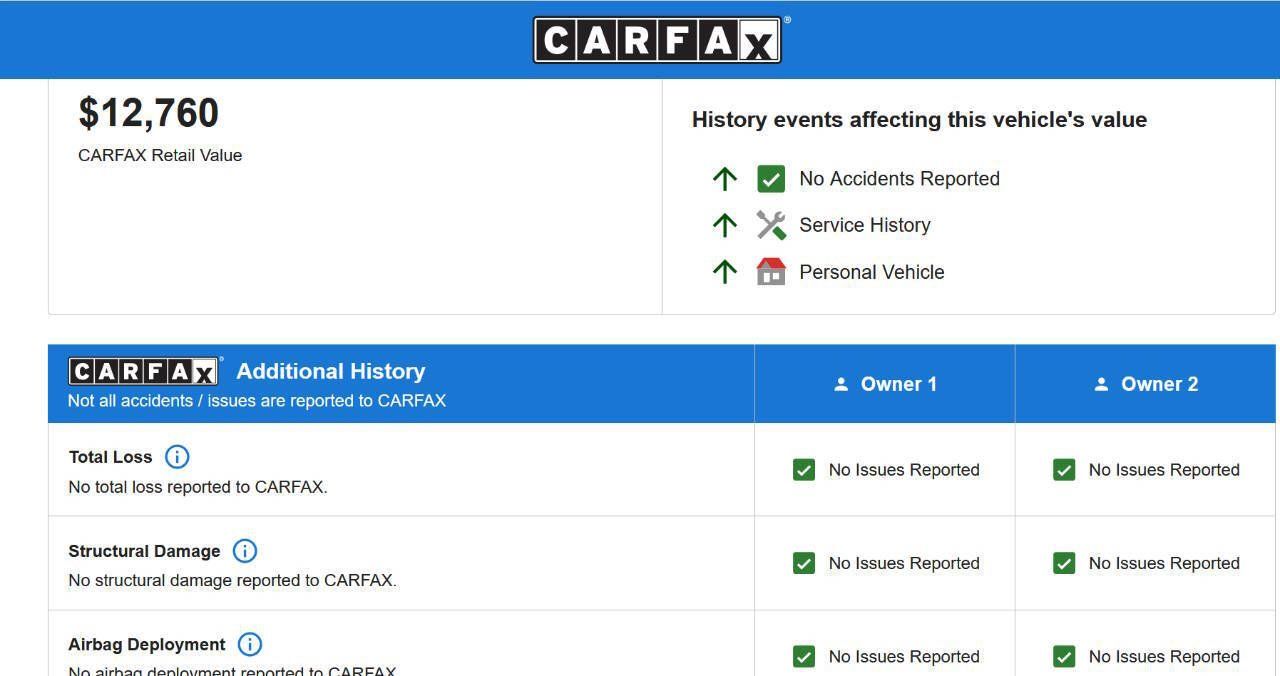This screenshot has width=1280, height=676.
Task: Select the Owner 2 column header
Action: [x=1145, y=384]
